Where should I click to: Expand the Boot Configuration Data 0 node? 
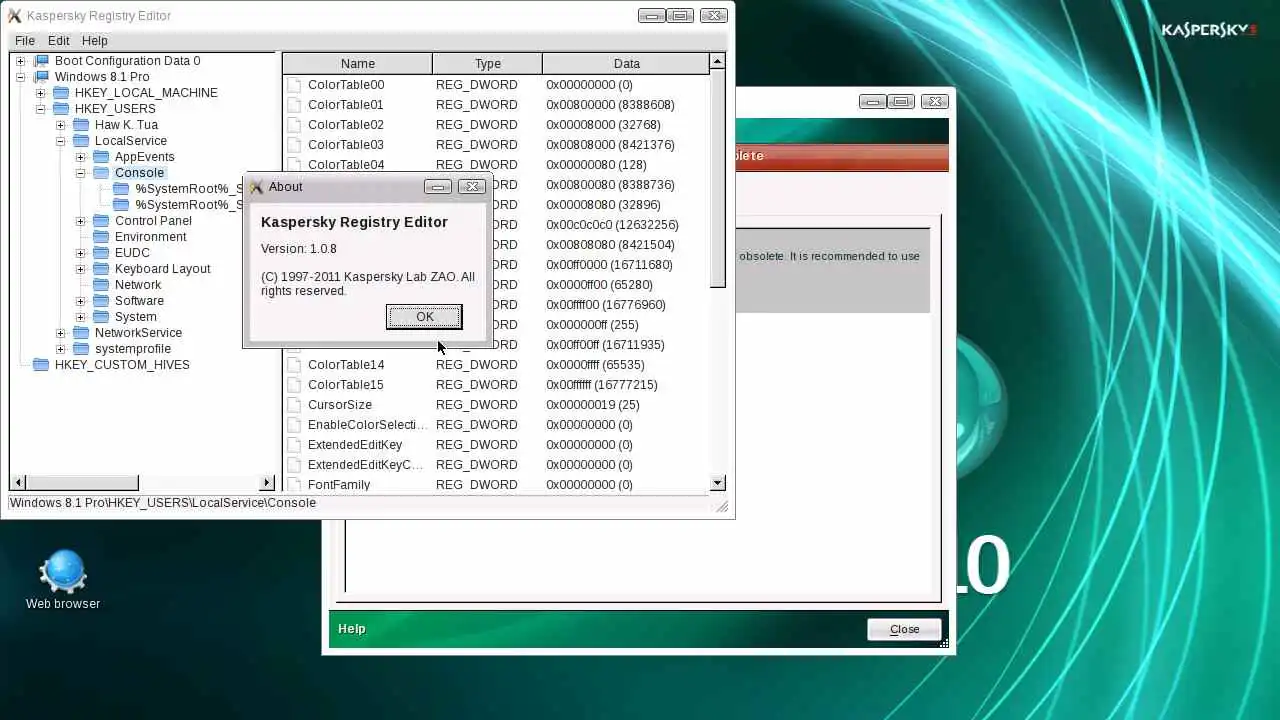click(20, 61)
